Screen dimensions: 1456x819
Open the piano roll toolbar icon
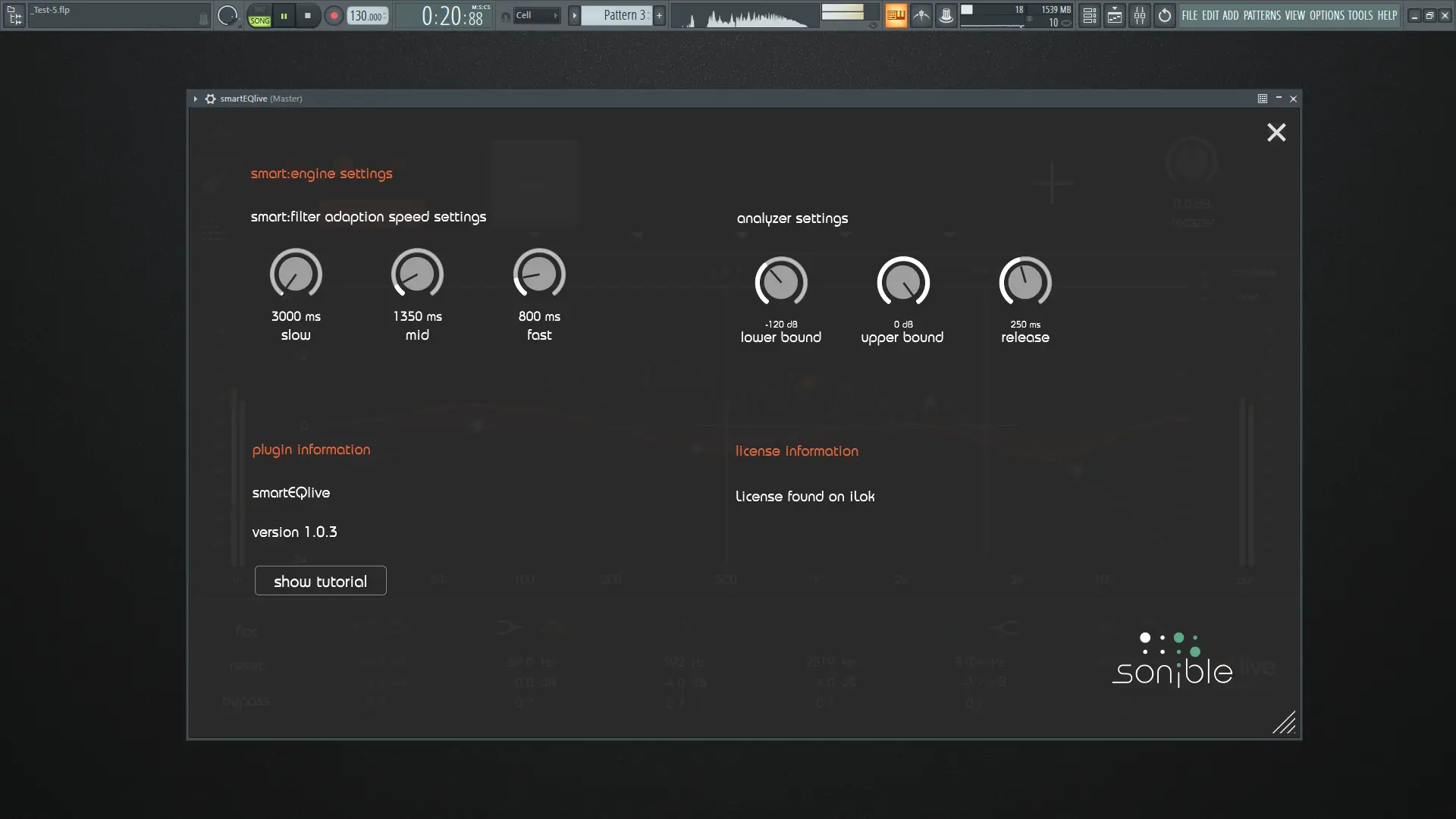click(x=1115, y=15)
